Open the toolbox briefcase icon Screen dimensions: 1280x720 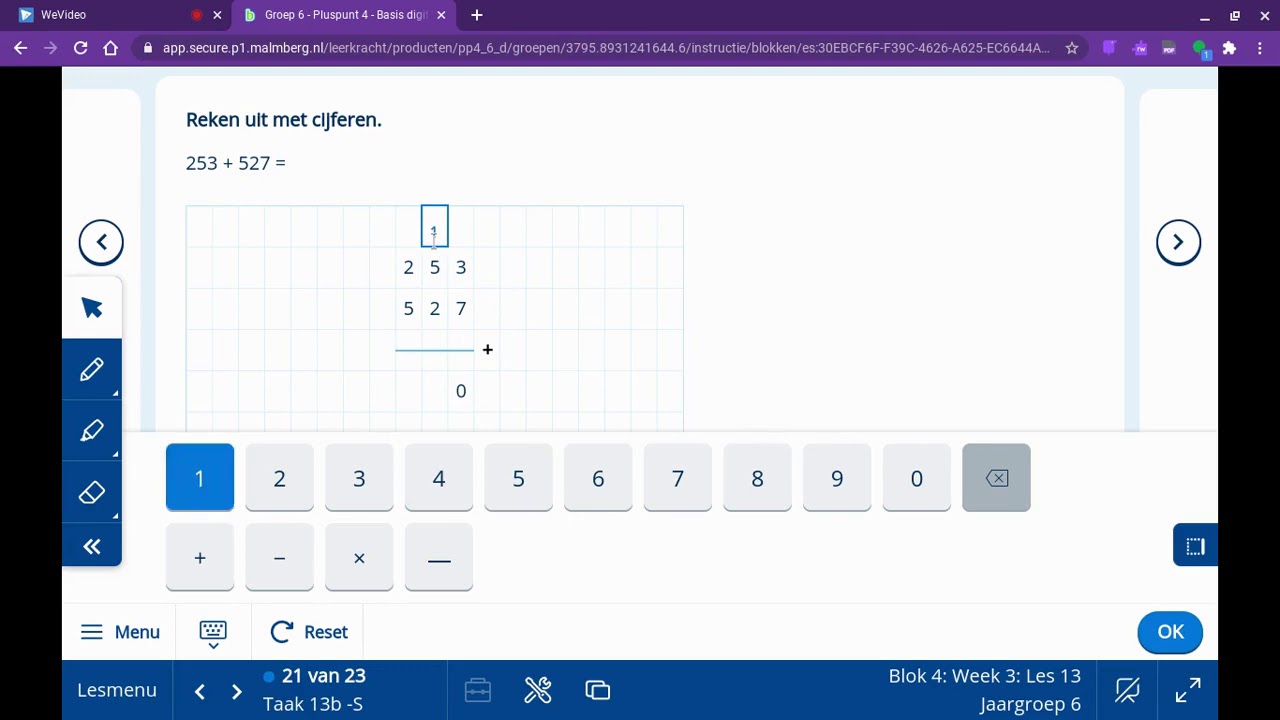tap(478, 690)
